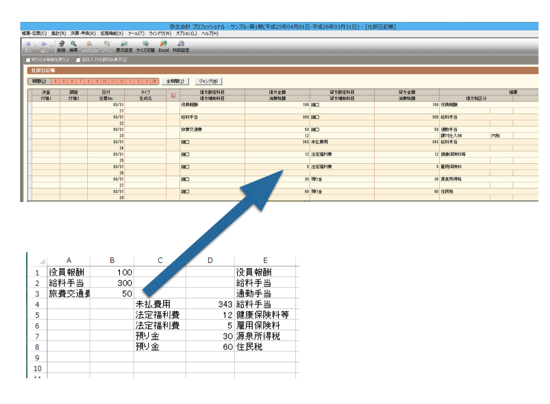Click the 期間(O) period button

coord(39,81)
